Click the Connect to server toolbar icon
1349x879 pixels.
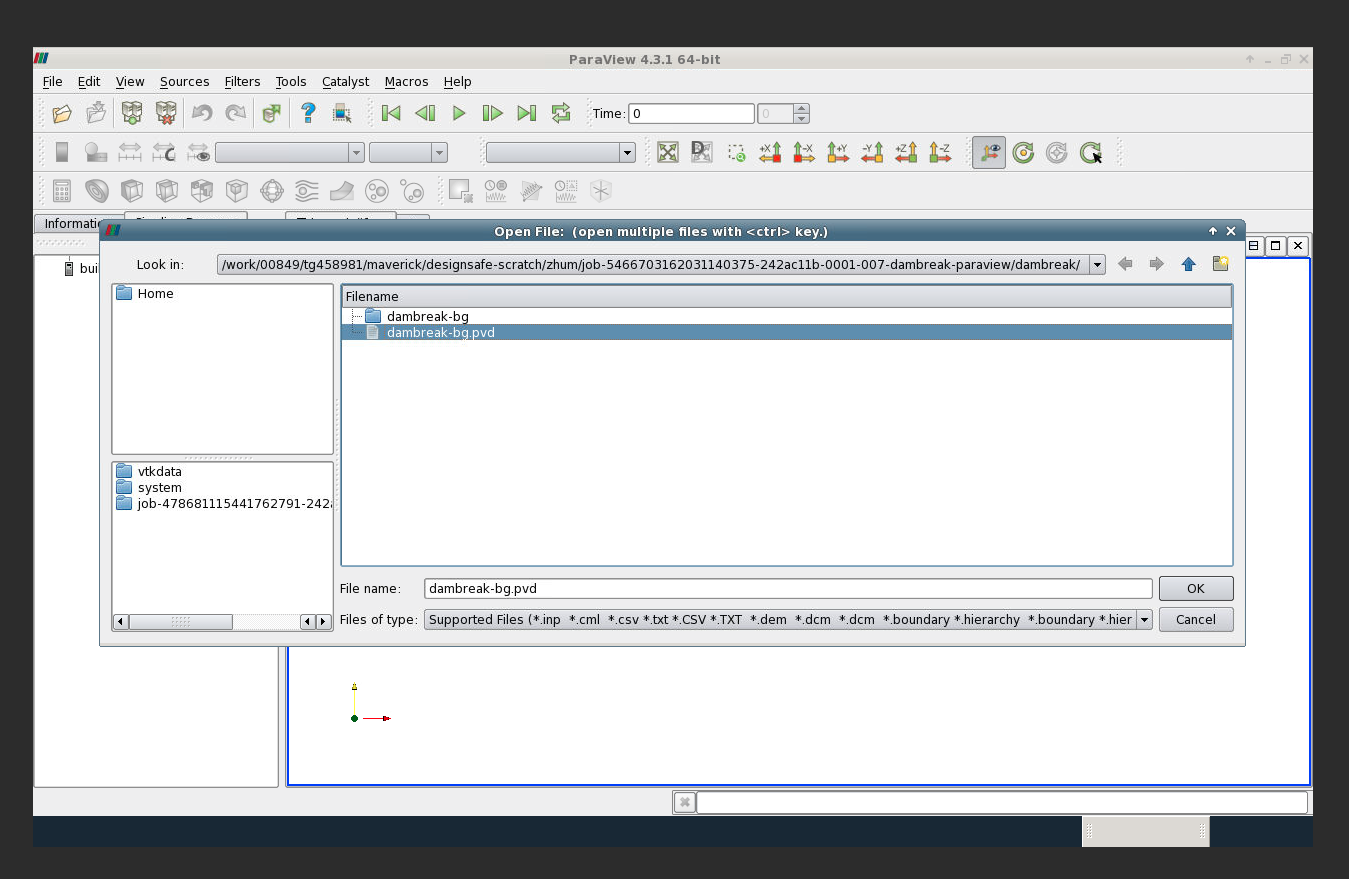tap(132, 113)
